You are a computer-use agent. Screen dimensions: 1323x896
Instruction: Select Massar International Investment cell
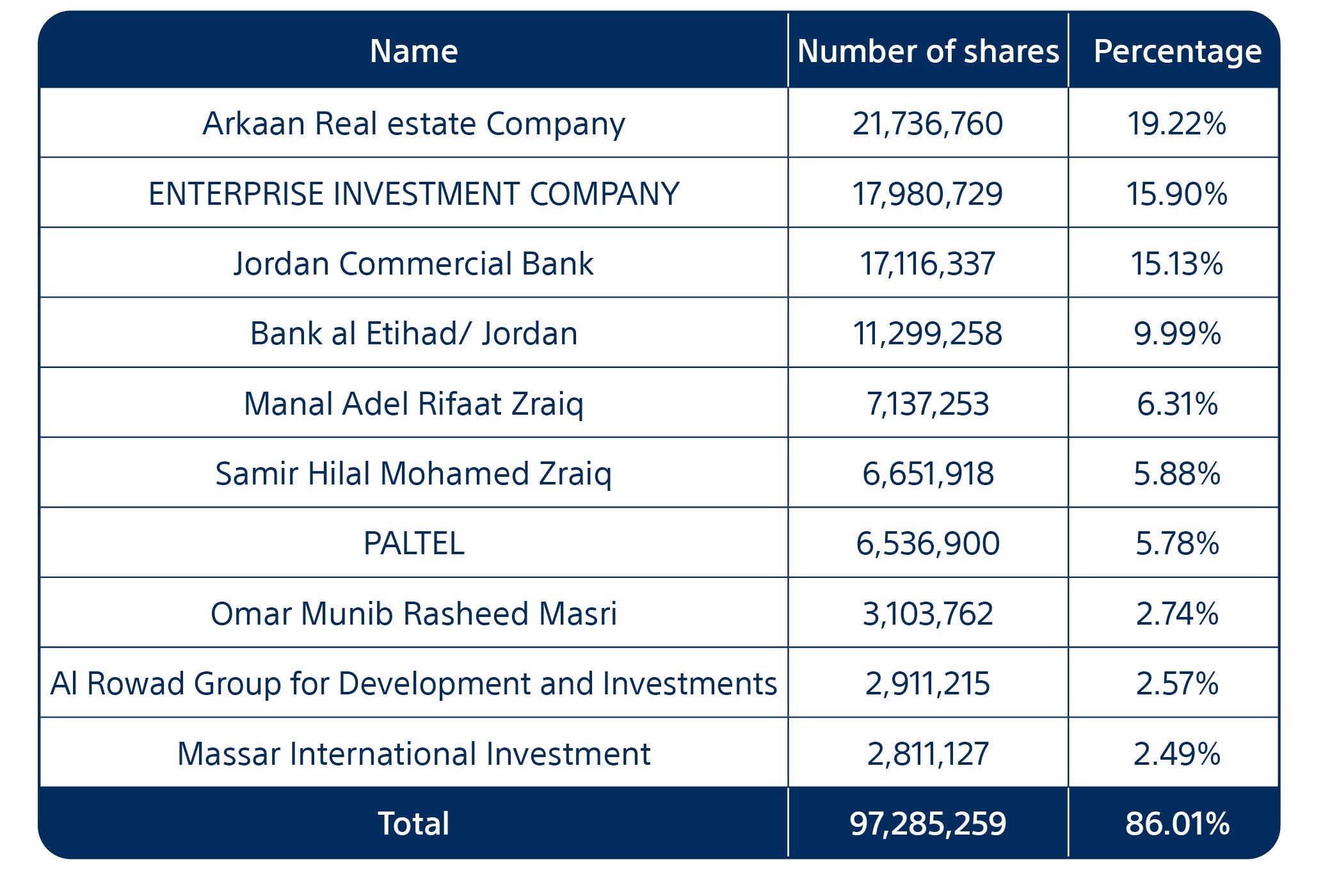coord(413,753)
